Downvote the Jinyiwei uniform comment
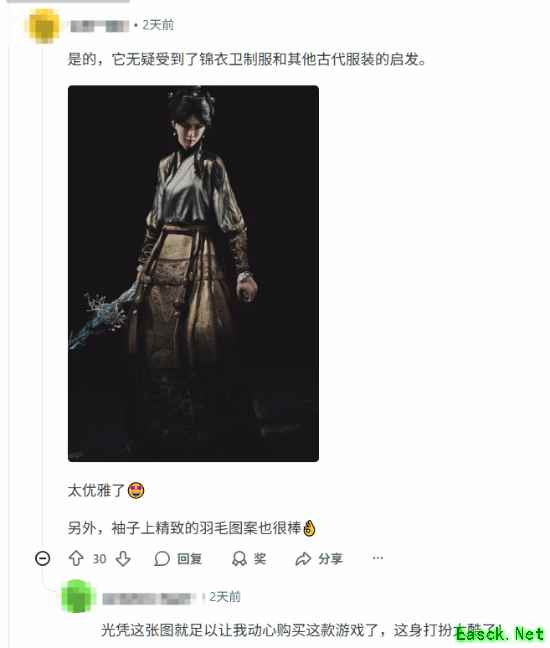Screen dimensions: 550x648 [123, 559]
